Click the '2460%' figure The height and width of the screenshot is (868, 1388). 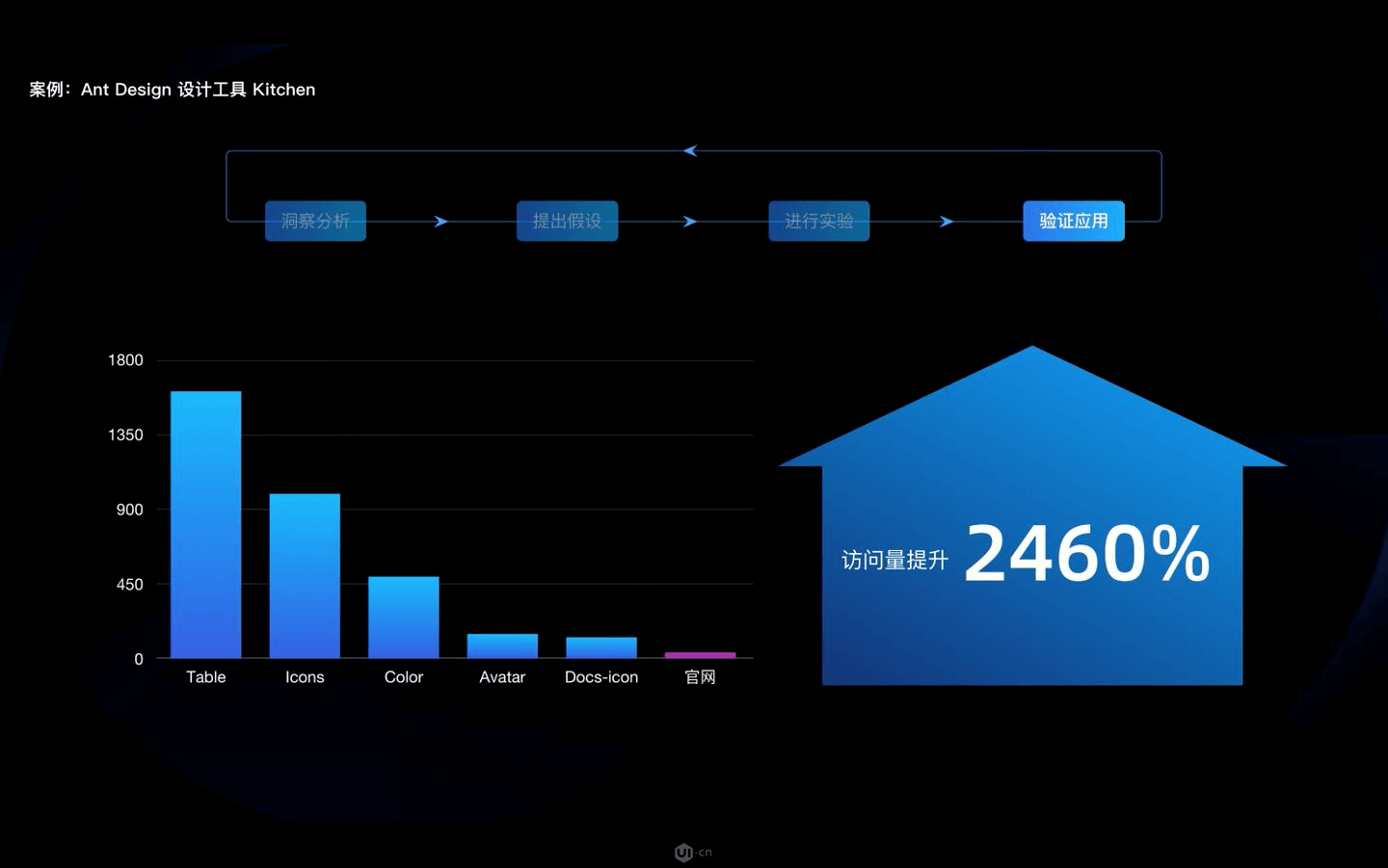coord(1086,554)
